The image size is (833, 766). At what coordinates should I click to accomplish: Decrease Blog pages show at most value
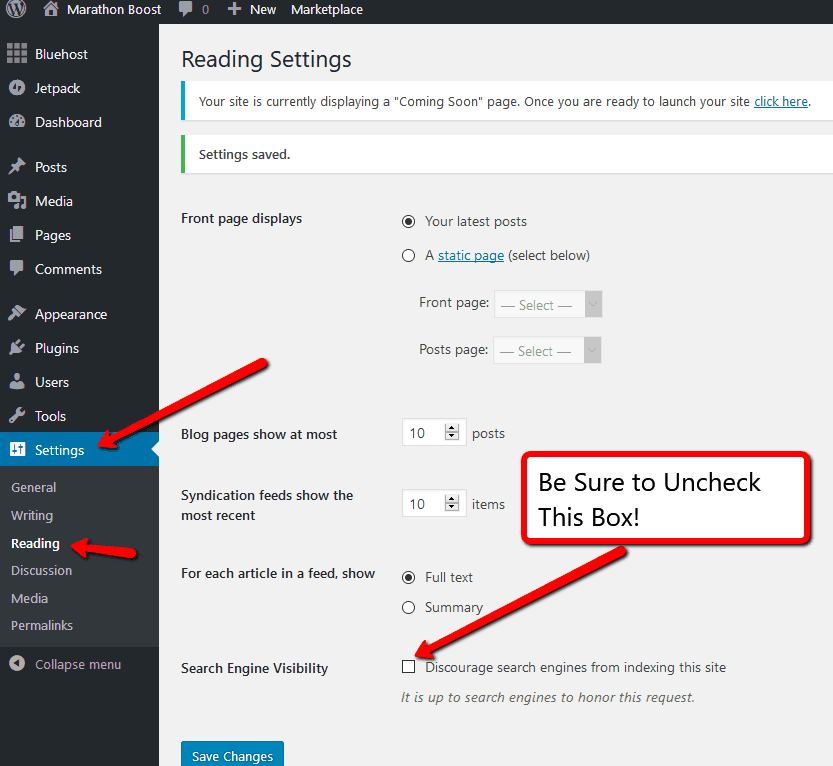point(452,436)
